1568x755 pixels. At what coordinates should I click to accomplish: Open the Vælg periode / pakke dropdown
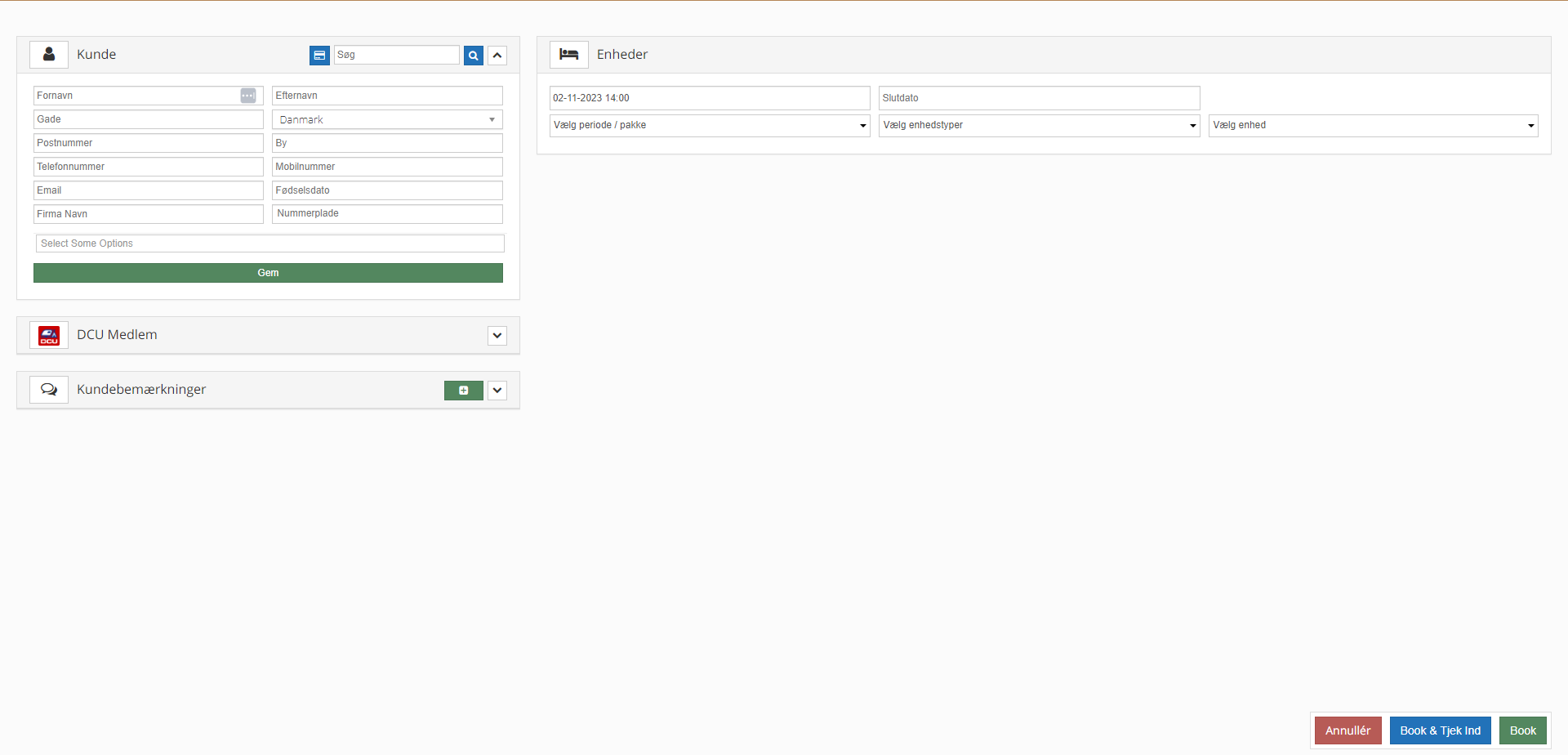pyautogui.click(x=709, y=125)
